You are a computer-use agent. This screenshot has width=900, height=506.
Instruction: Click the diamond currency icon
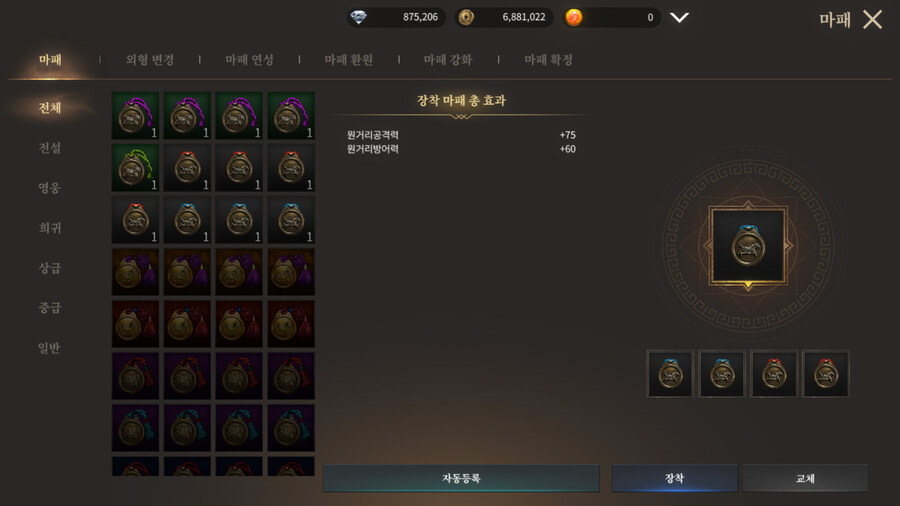(x=358, y=17)
